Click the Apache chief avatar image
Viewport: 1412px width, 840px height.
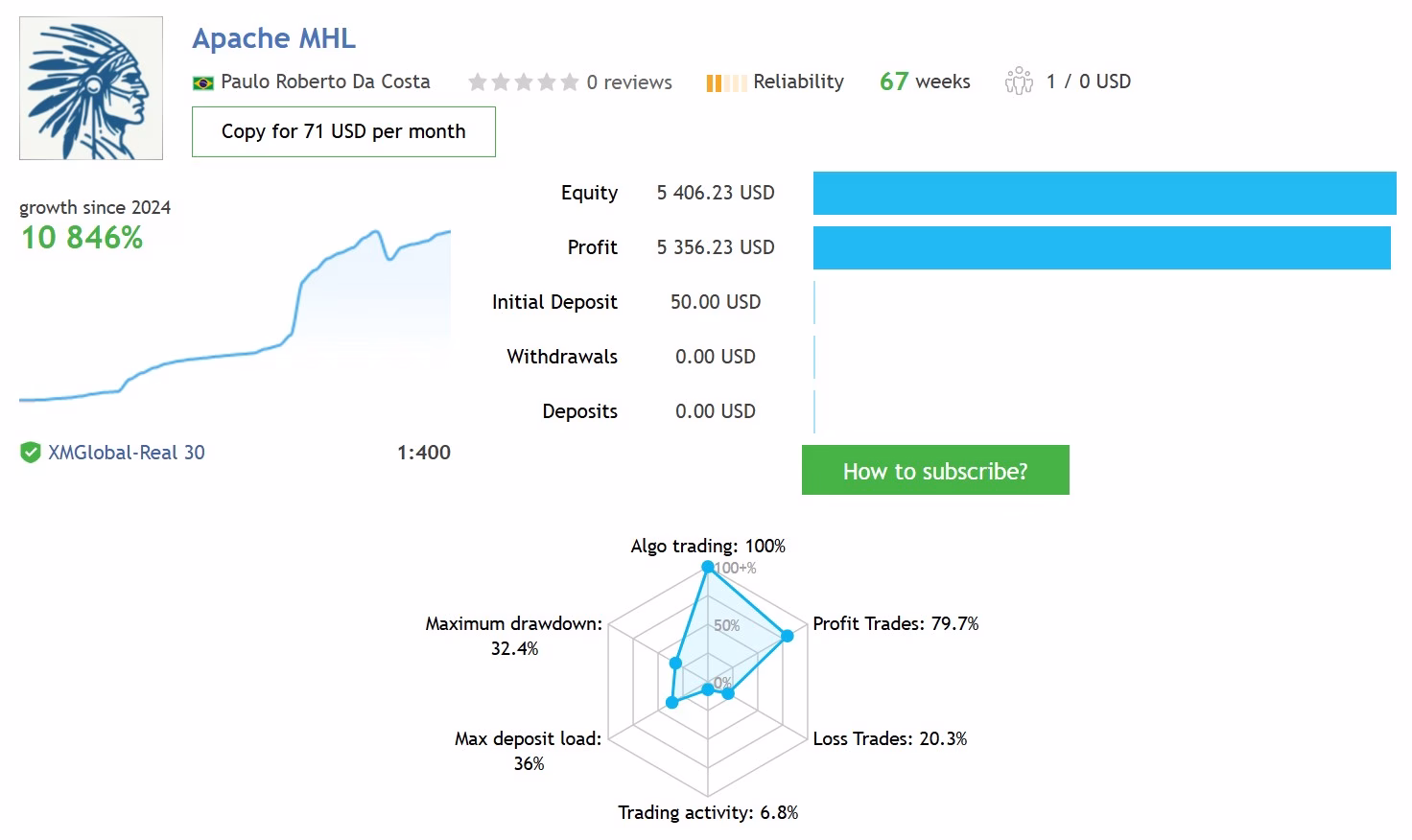91,87
